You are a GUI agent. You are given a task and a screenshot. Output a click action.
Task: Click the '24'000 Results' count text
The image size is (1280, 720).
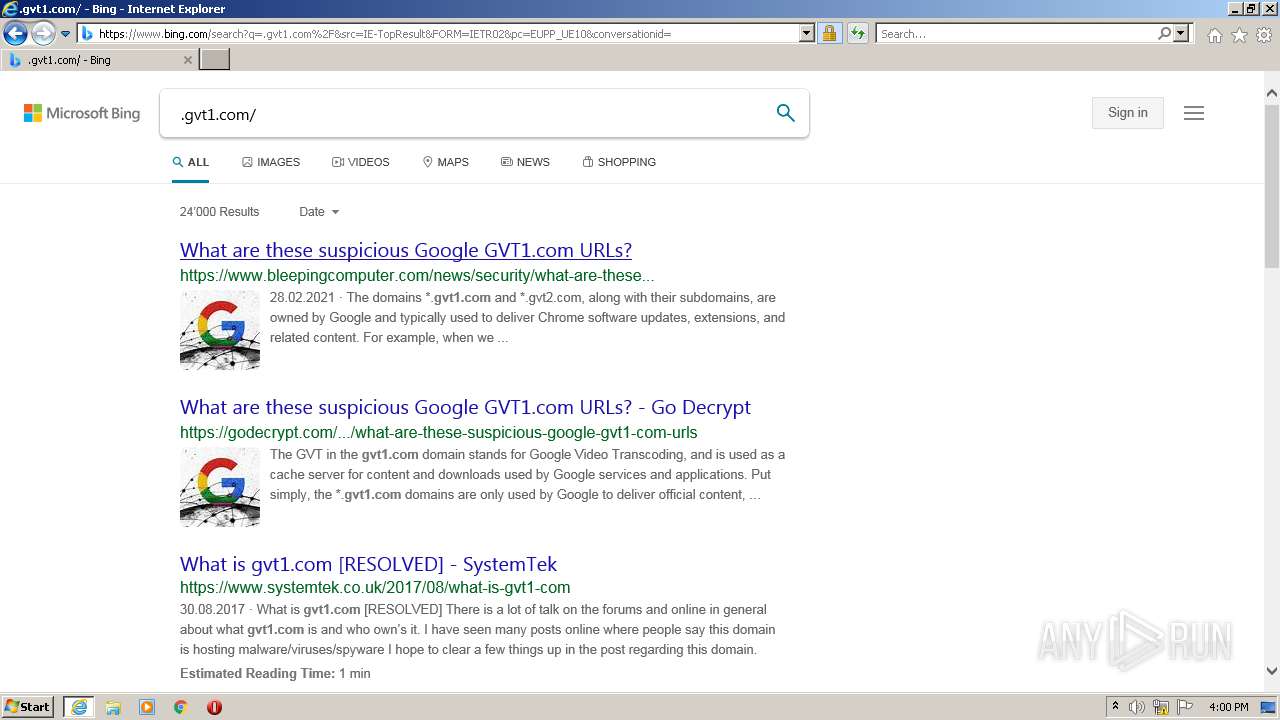click(x=219, y=212)
